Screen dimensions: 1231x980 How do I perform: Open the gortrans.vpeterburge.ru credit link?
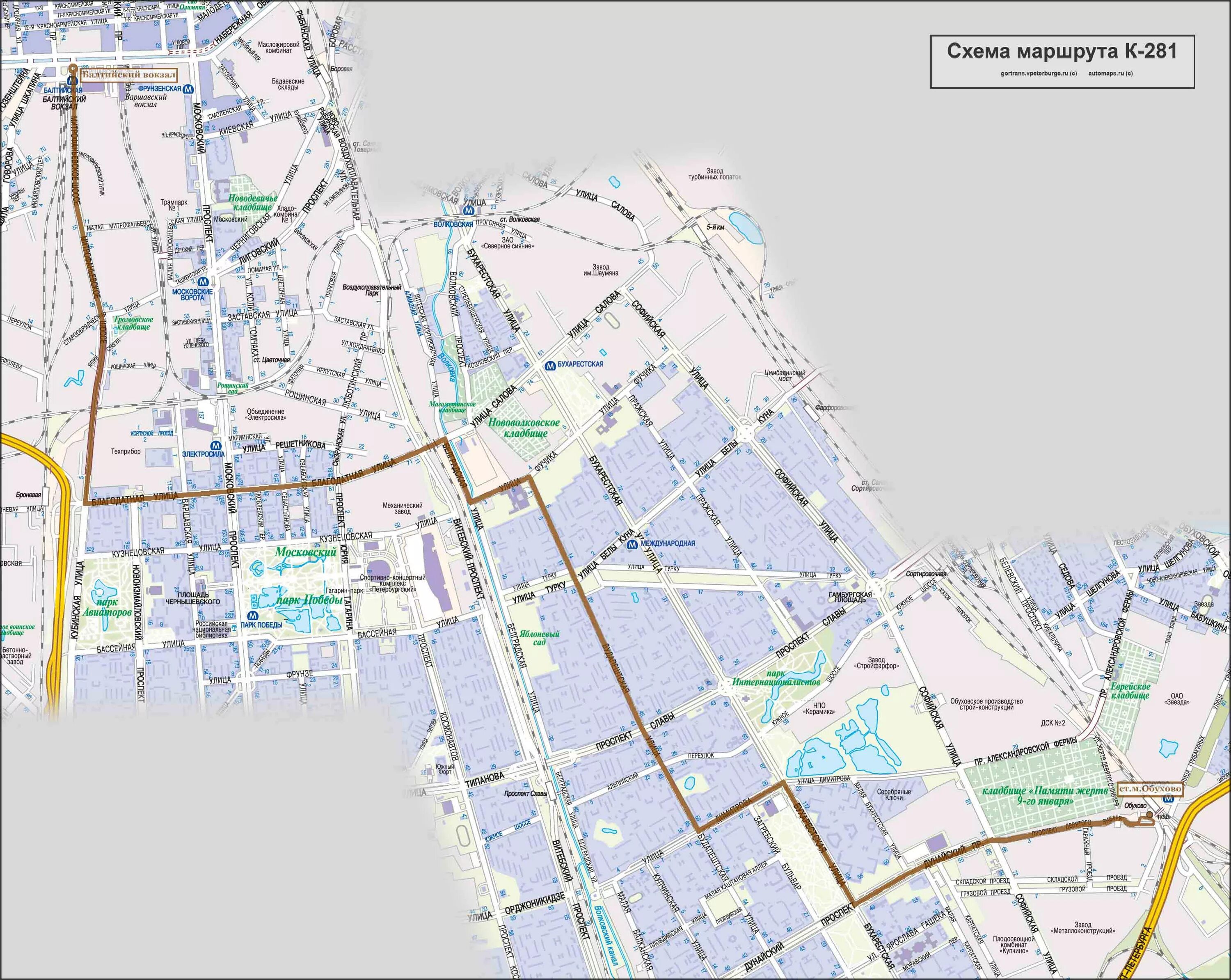pyautogui.click(x=1039, y=73)
